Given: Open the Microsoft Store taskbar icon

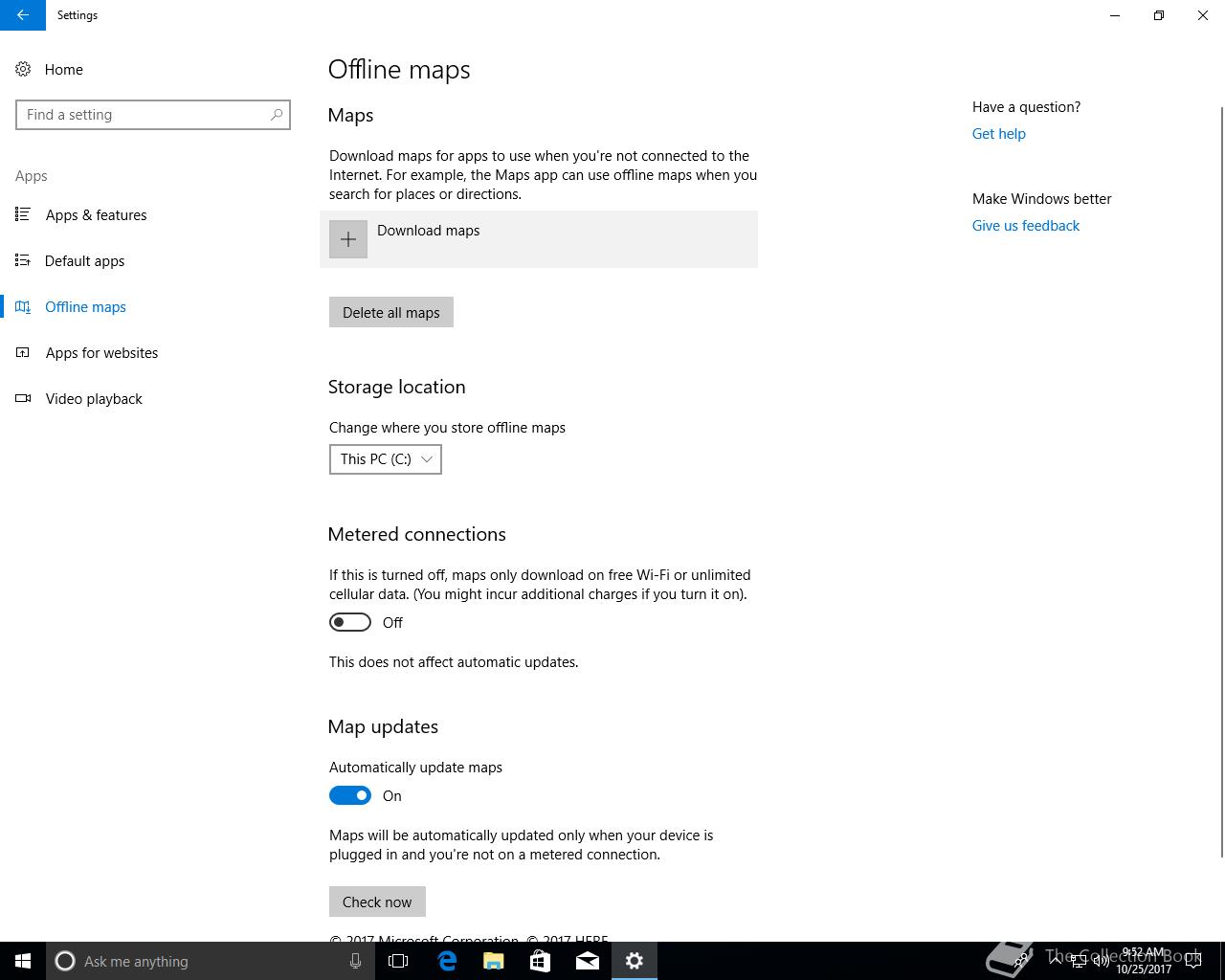Looking at the screenshot, I should [x=541, y=961].
